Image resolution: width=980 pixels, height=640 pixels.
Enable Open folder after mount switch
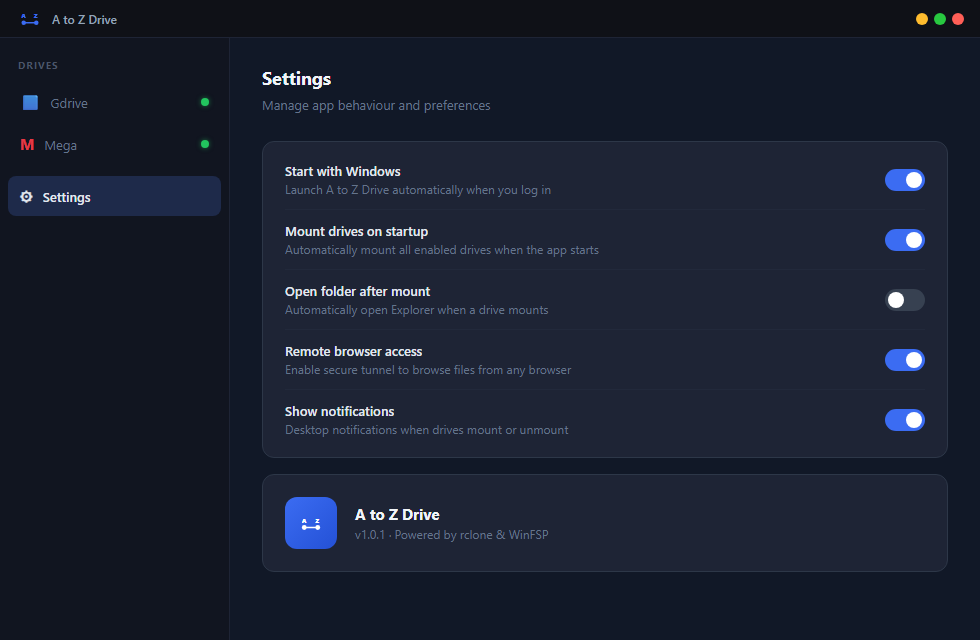tap(904, 300)
